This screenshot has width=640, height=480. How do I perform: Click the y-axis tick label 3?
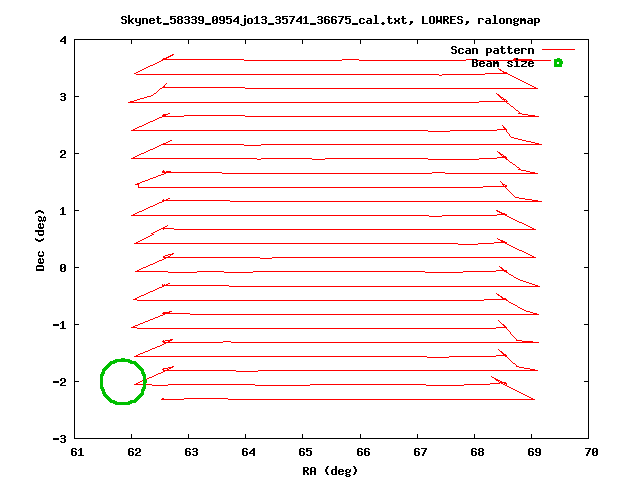(x=63, y=97)
